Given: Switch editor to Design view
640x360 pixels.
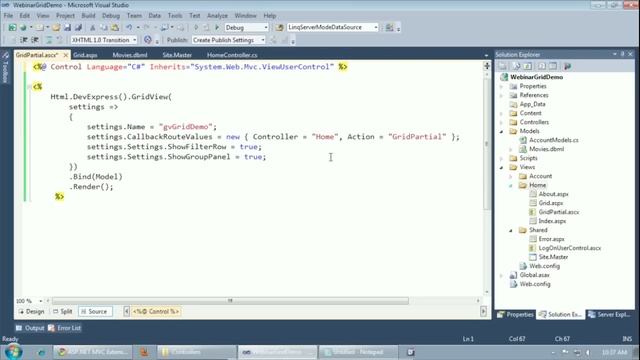Looking at the screenshot, I should (31, 311).
